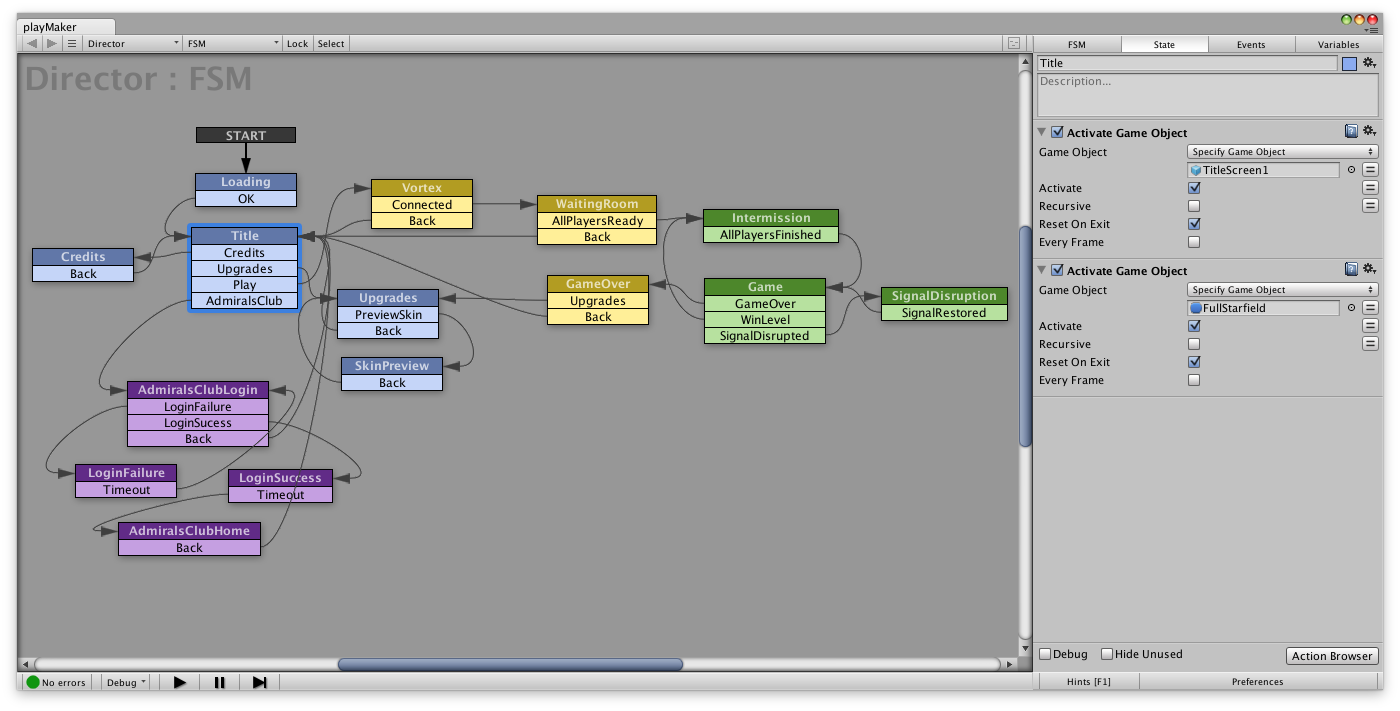Click the Select button in the toolbar
The image size is (1400, 711).
click(331, 44)
